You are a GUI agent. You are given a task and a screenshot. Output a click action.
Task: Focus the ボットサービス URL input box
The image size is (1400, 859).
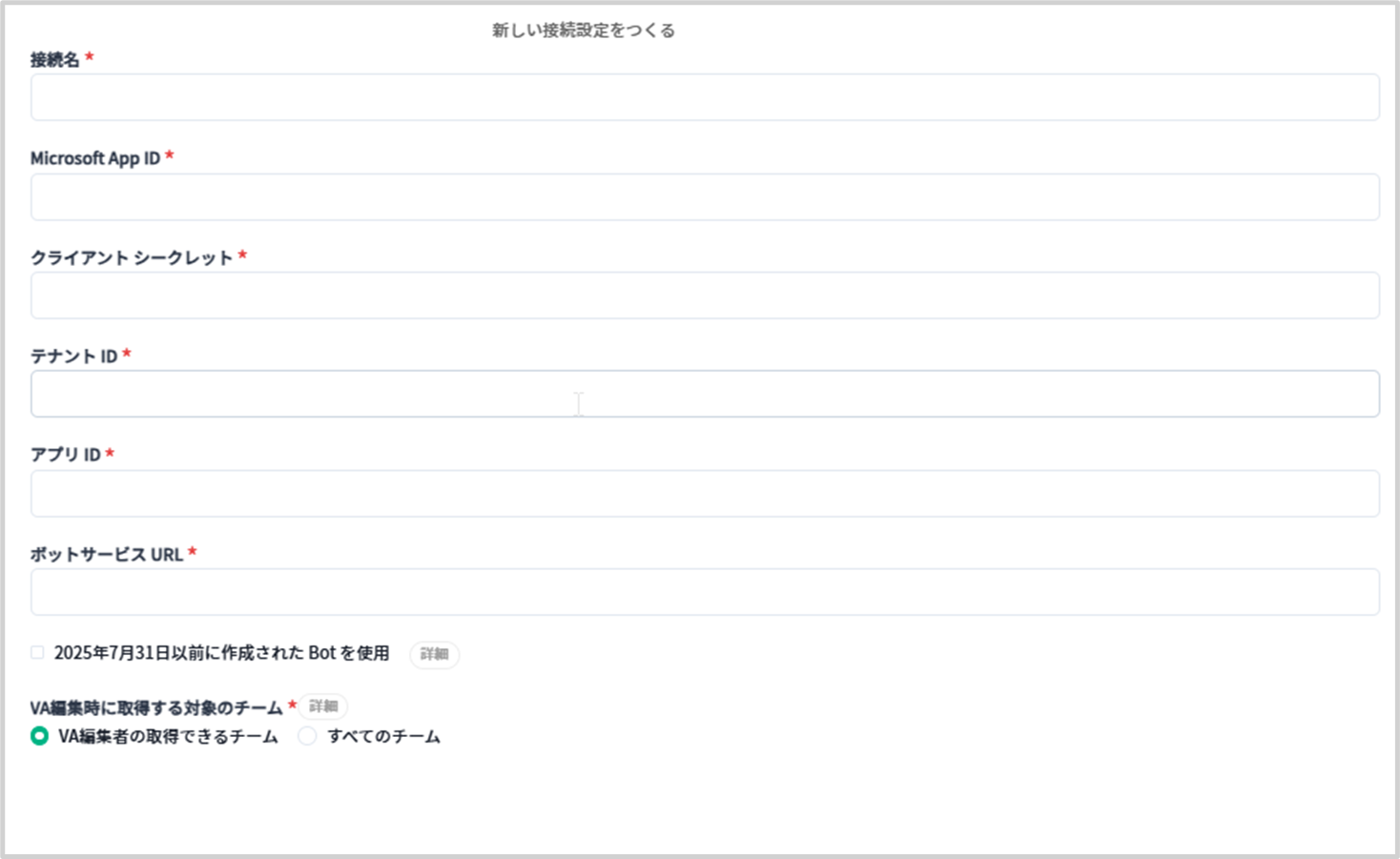click(704, 592)
